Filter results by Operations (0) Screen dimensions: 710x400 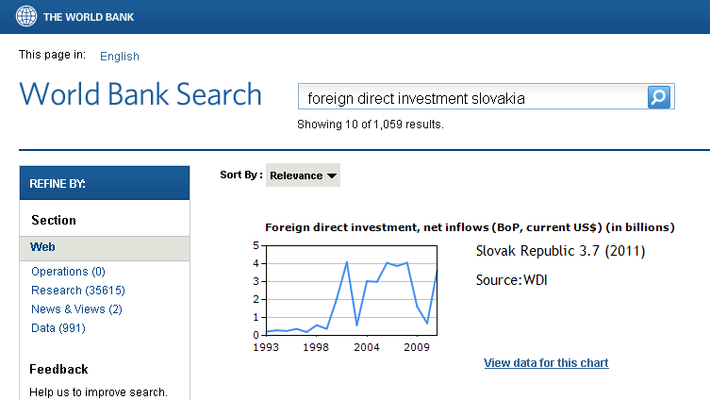[x=68, y=271]
